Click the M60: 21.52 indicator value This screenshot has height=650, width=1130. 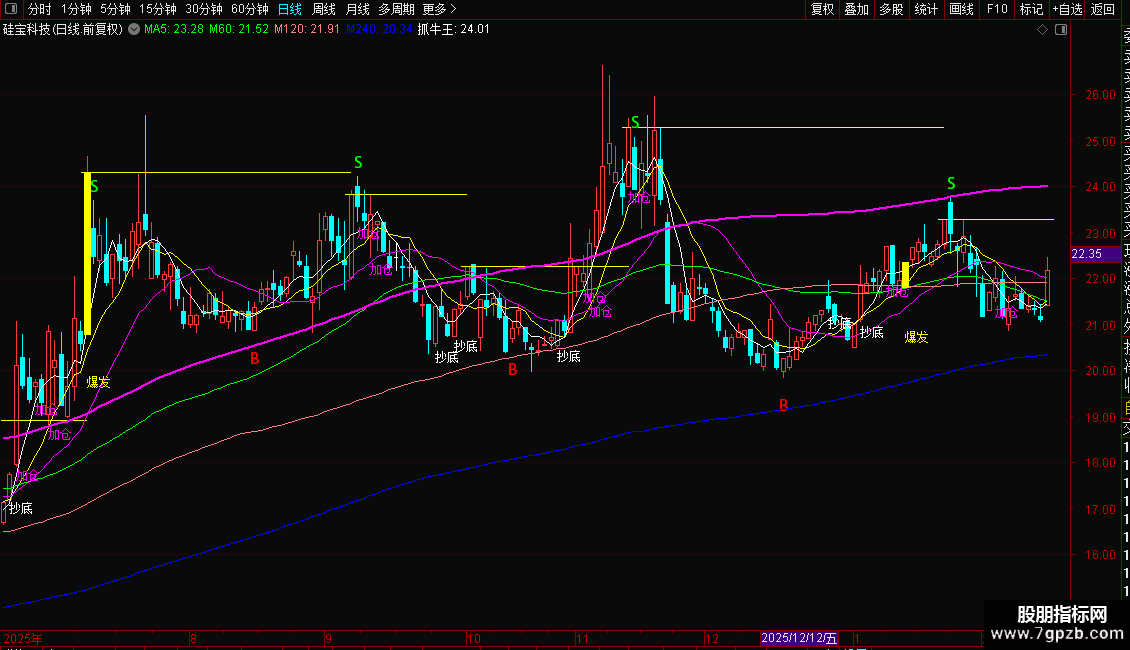(x=239, y=30)
